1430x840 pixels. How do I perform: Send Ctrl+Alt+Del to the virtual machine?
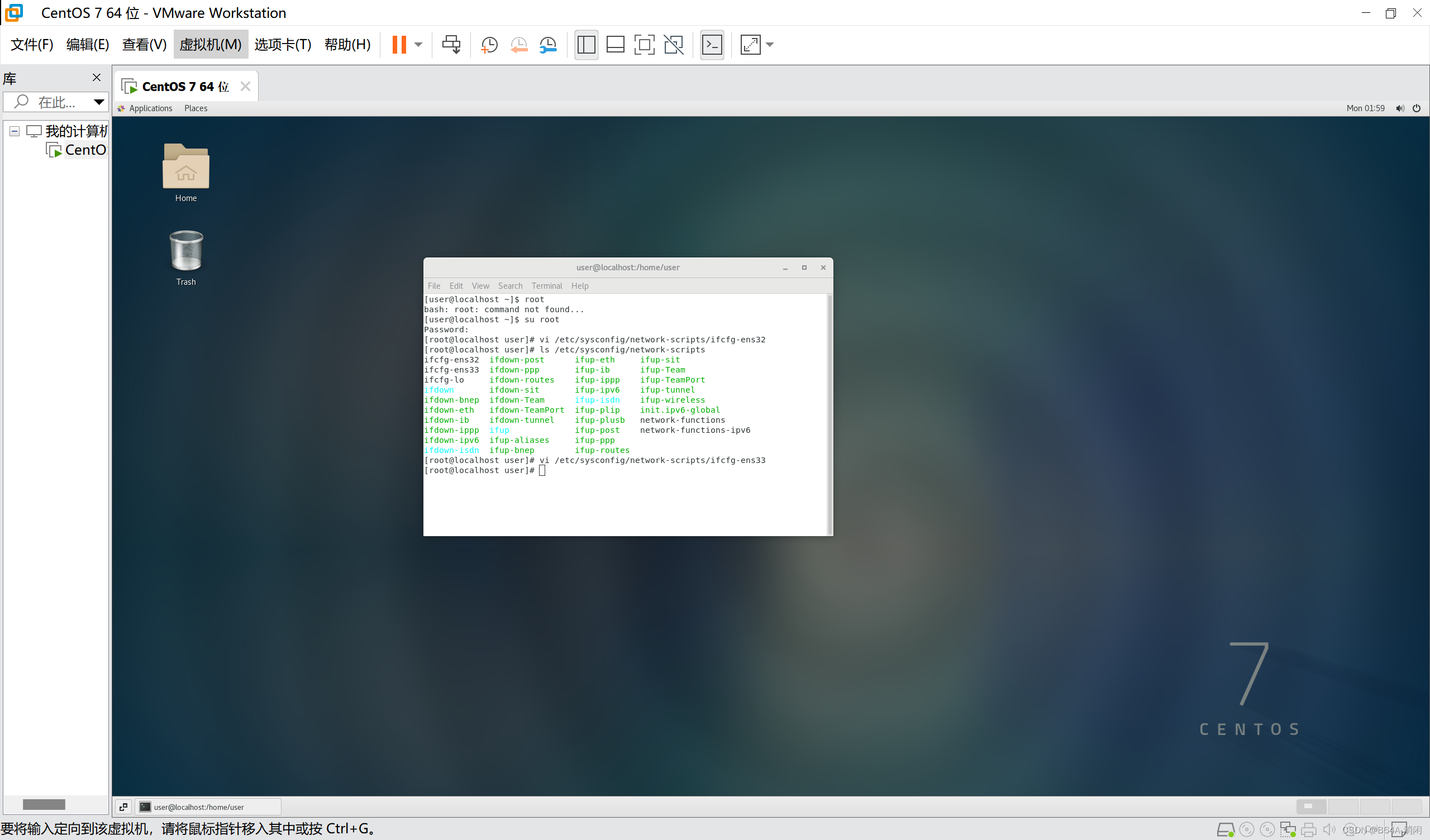click(x=451, y=44)
